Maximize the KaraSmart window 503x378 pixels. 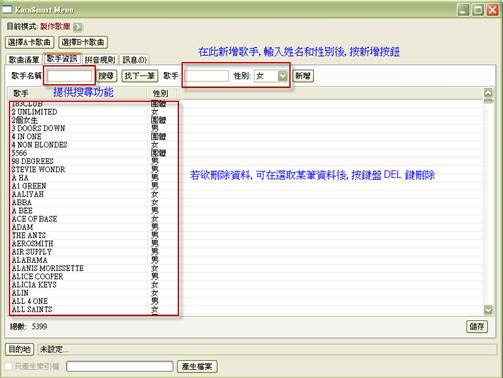[x=478, y=10]
